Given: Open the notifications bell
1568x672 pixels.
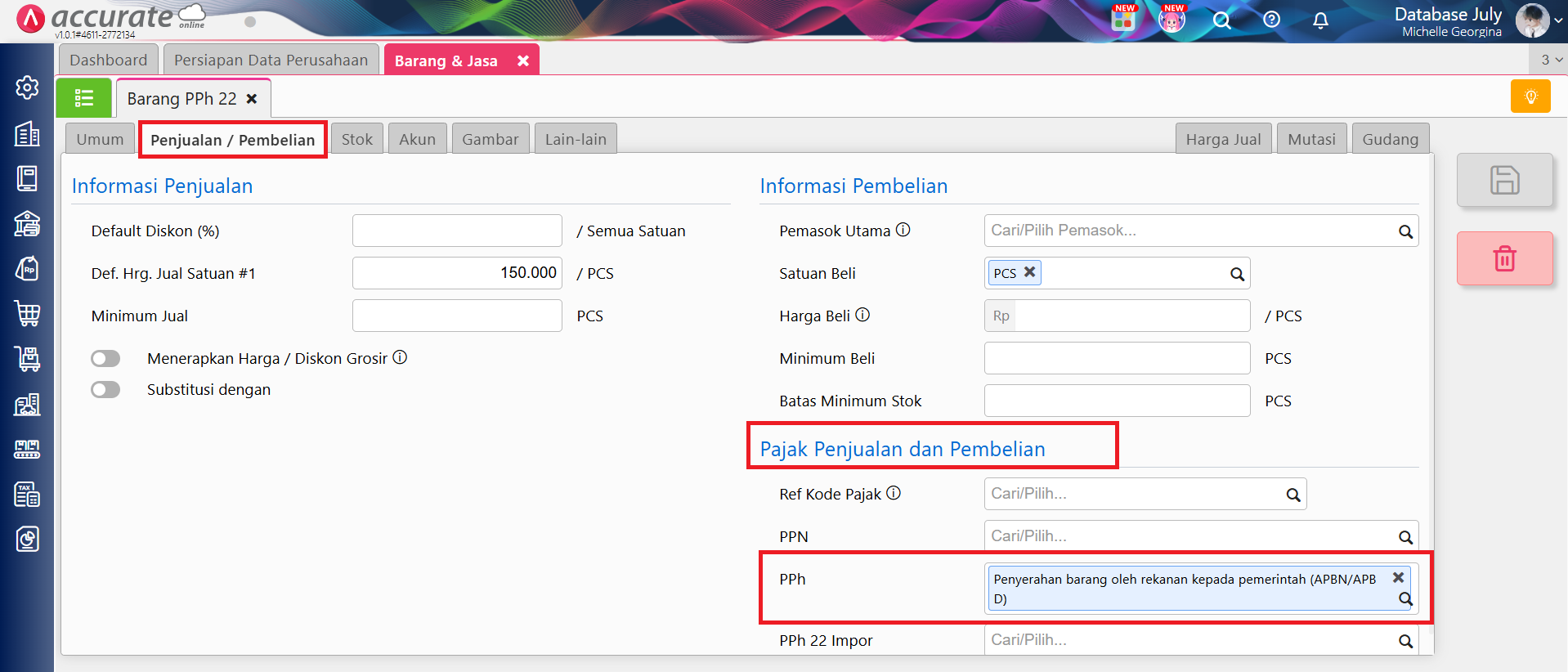Looking at the screenshot, I should pyautogui.click(x=1320, y=20).
